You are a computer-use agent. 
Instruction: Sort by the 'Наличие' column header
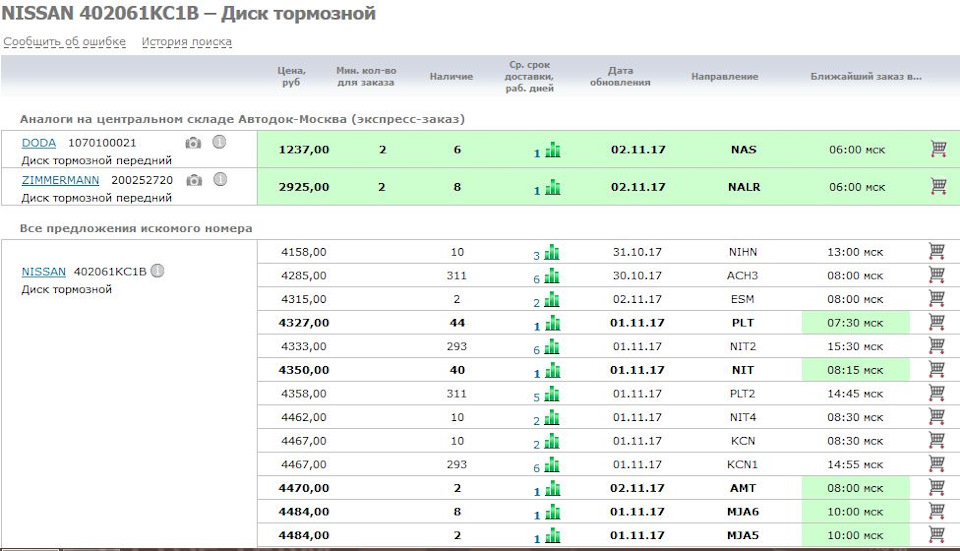point(451,77)
